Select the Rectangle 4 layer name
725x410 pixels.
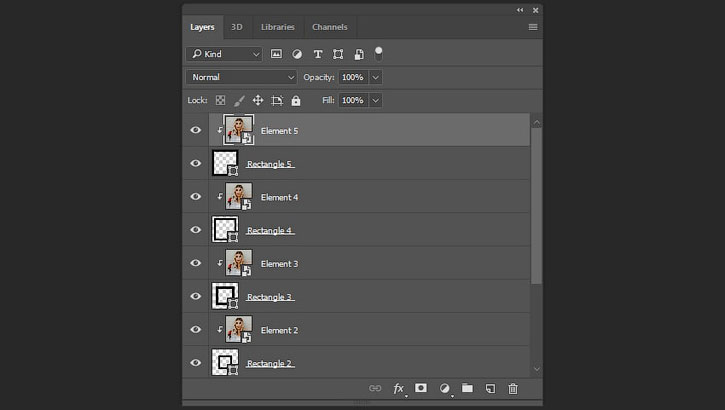tap(270, 231)
